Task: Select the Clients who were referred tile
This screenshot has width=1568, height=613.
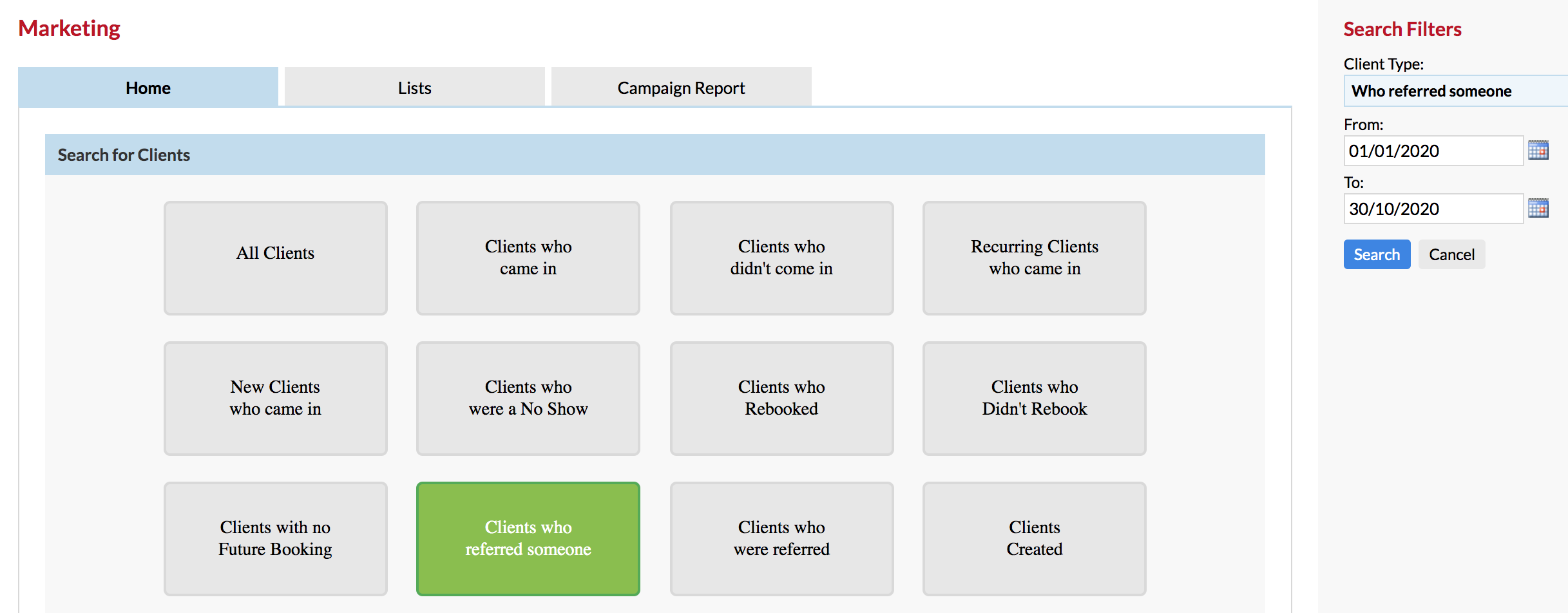Action: click(781, 539)
